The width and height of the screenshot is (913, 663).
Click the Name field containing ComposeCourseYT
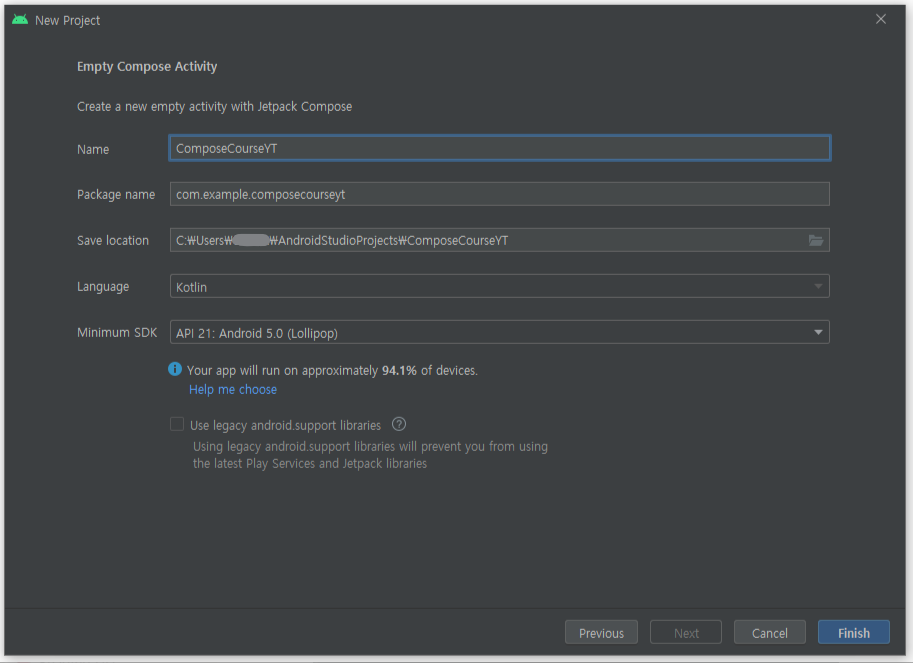(500, 147)
